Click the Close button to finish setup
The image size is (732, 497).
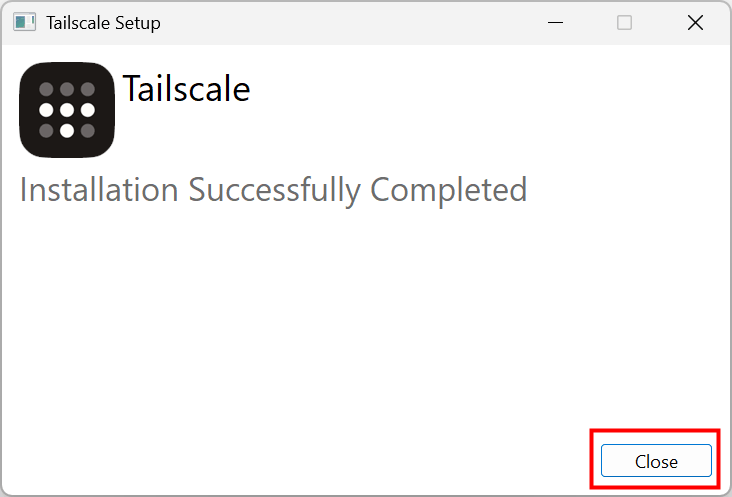[x=656, y=461]
